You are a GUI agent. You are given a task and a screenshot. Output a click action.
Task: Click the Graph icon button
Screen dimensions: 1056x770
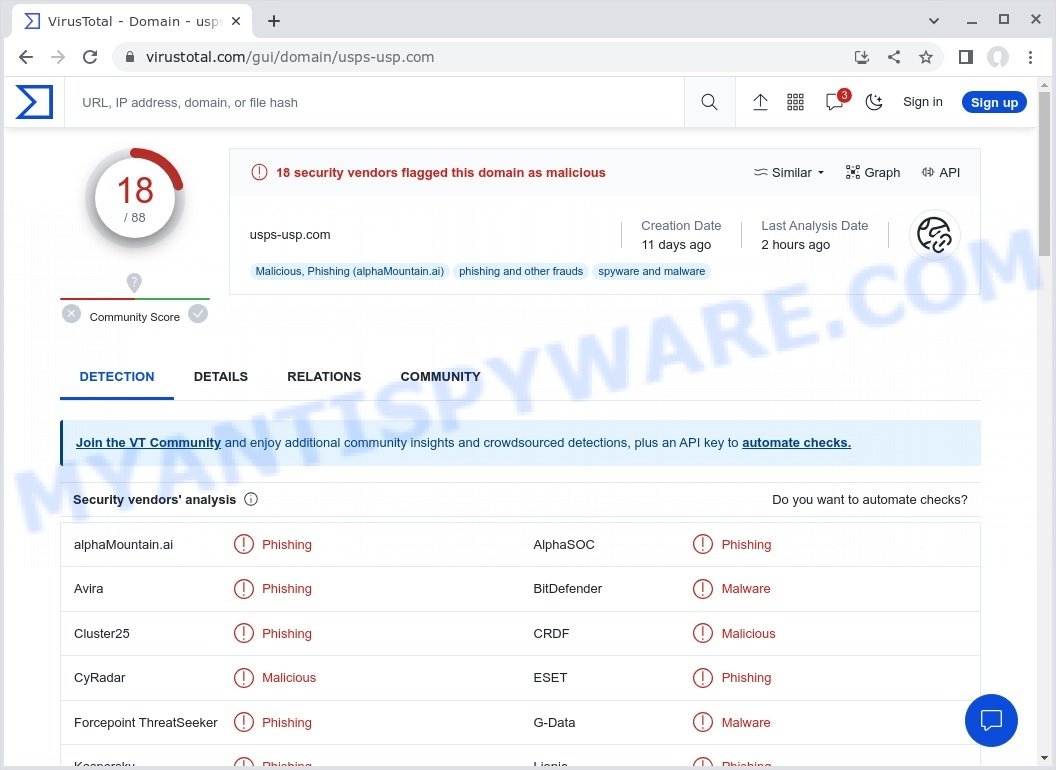click(x=873, y=172)
